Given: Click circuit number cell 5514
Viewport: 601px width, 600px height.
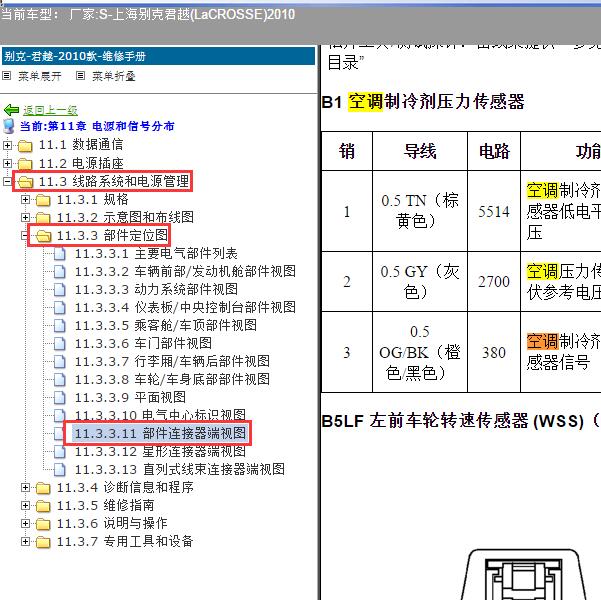Looking at the screenshot, I should [x=494, y=211].
